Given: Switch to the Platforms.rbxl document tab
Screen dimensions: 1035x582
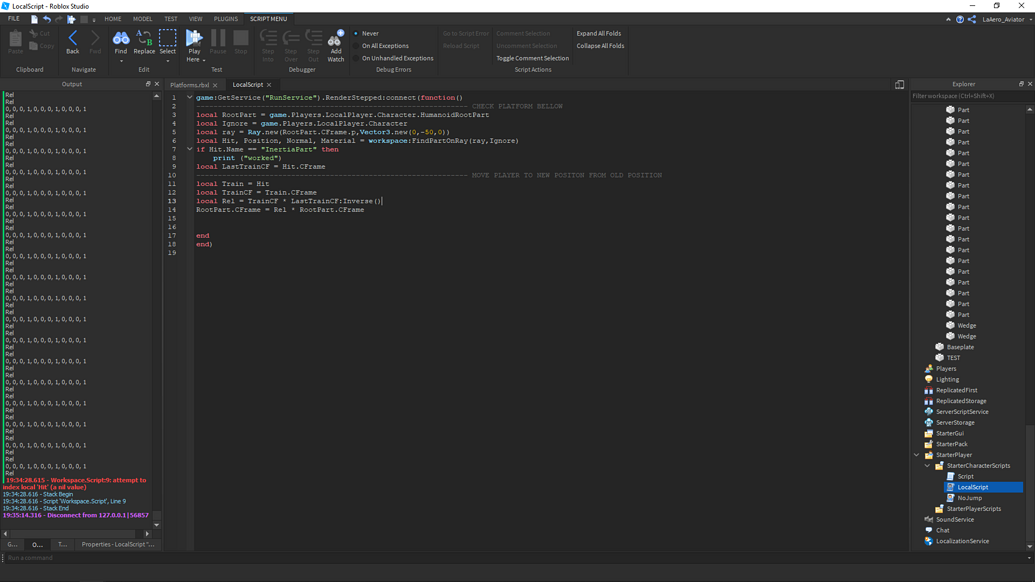Looking at the screenshot, I should (x=189, y=85).
